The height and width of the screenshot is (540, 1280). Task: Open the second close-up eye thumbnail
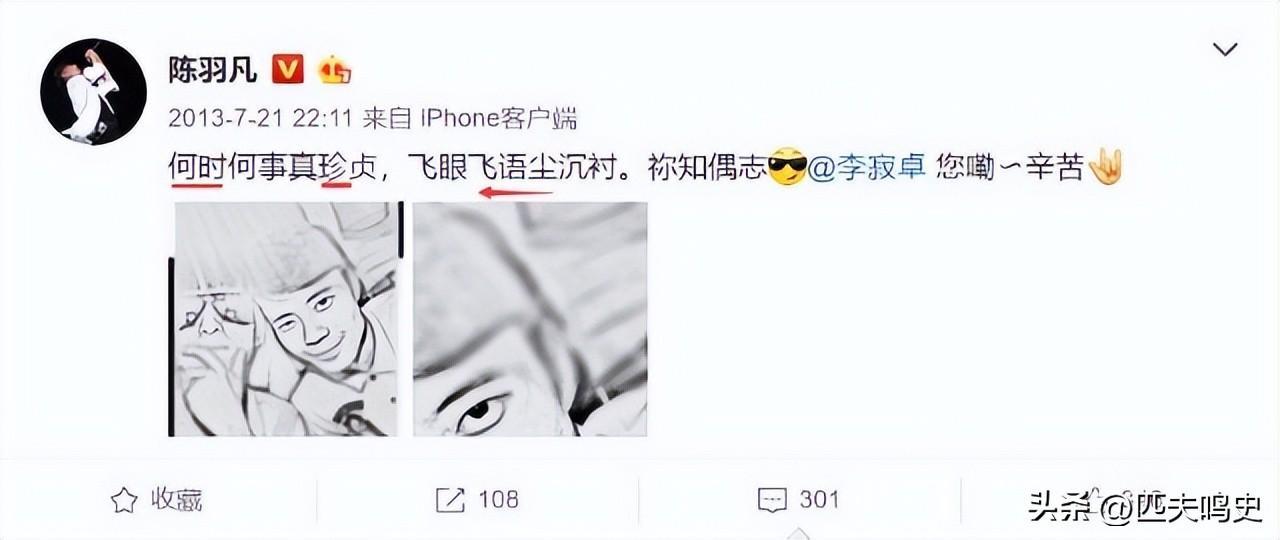click(x=530, y=319)
